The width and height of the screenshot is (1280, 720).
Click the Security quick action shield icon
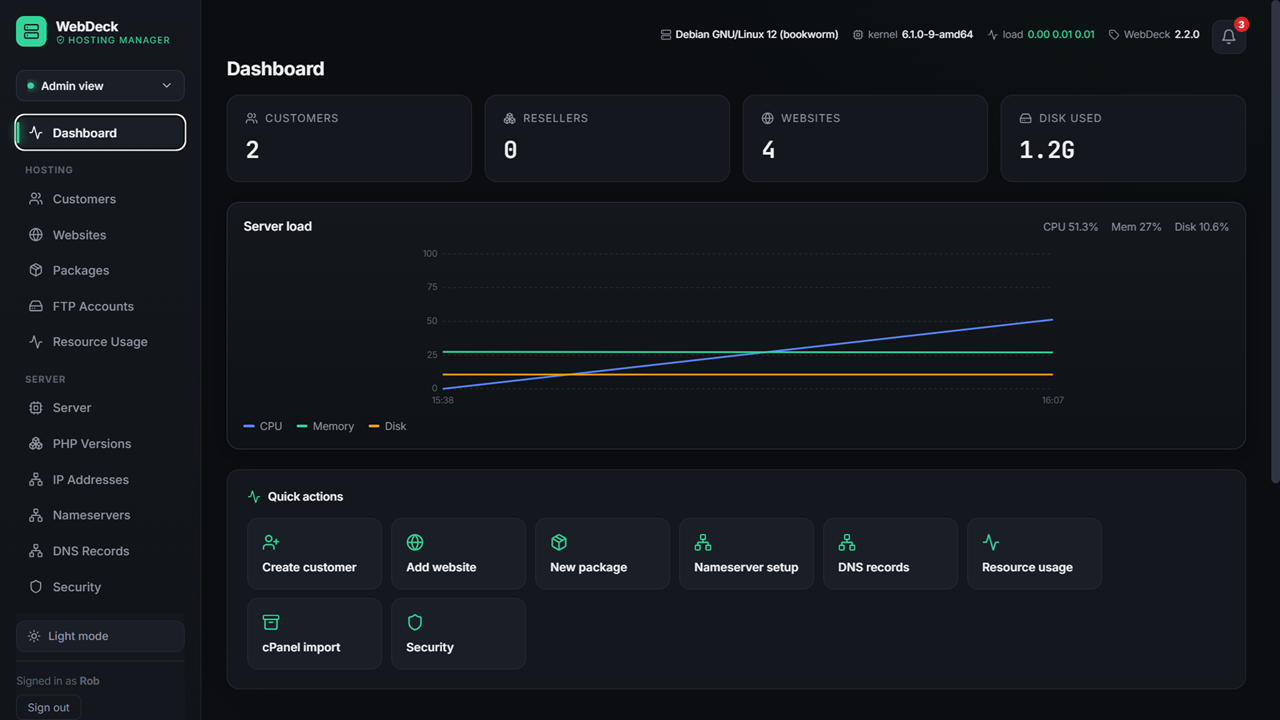(x=415, y=622)
